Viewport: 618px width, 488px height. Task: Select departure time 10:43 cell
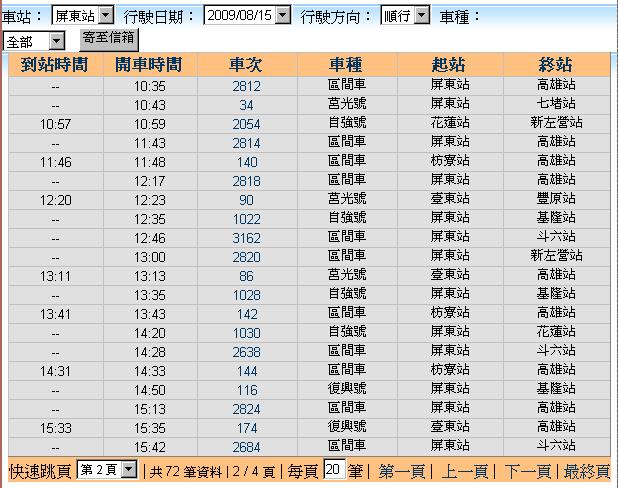coord(150,105)
